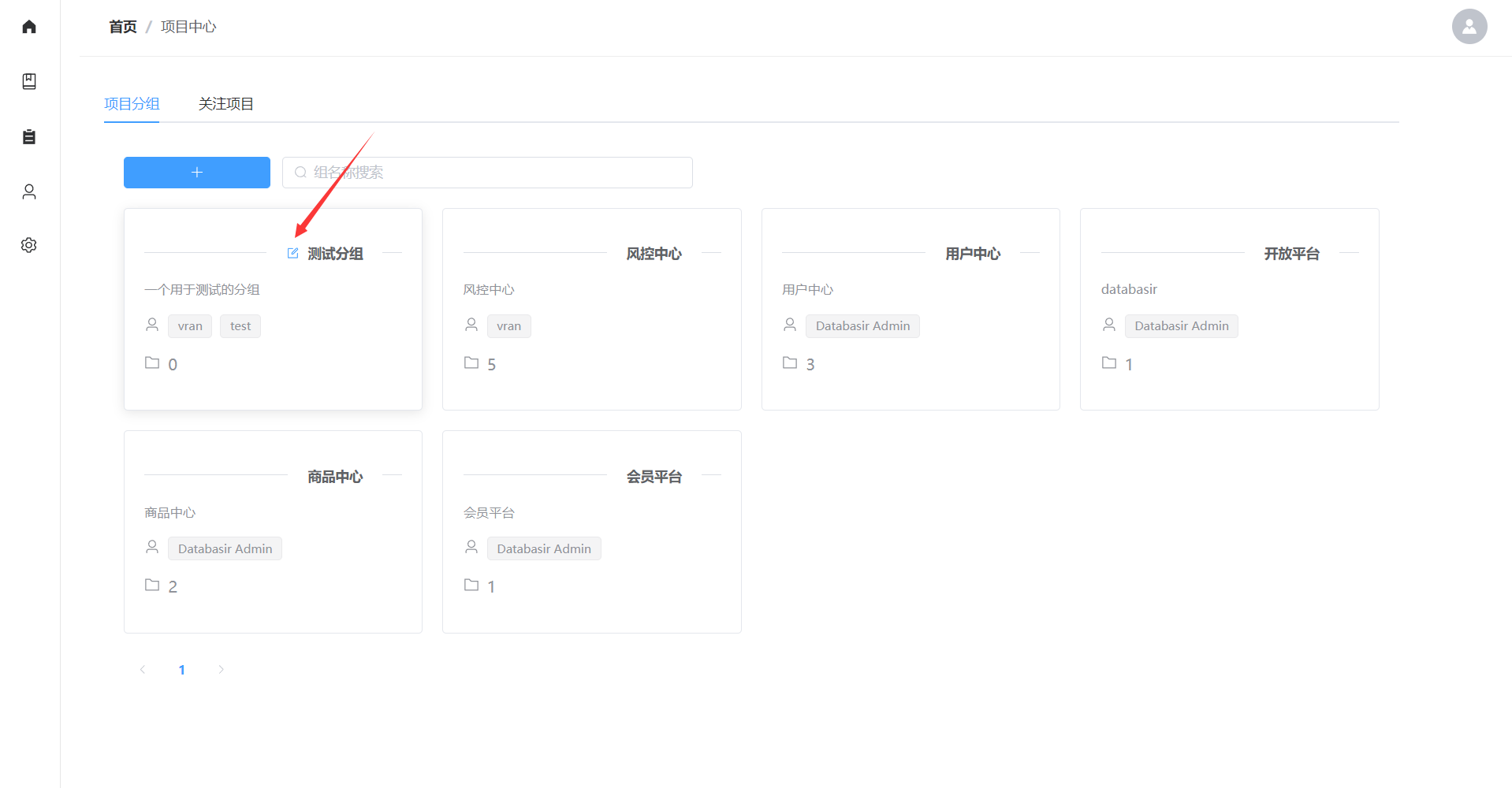Image resolution: width=1512 pixels, height=788 pixels.
Task: Open the bookmark book sidebar icon
Action: click(x=29, y=81)
